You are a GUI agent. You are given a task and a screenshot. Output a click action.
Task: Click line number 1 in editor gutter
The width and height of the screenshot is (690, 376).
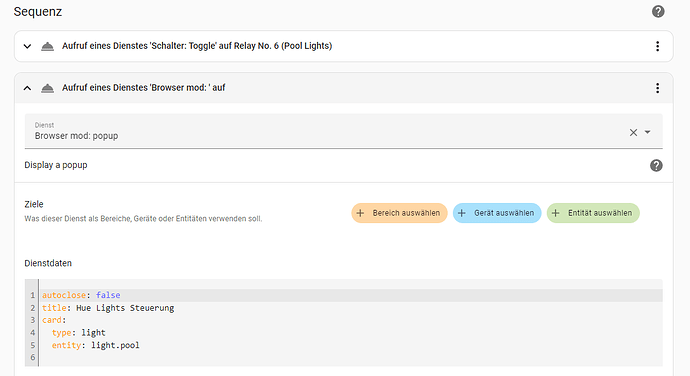coord(33,295)
